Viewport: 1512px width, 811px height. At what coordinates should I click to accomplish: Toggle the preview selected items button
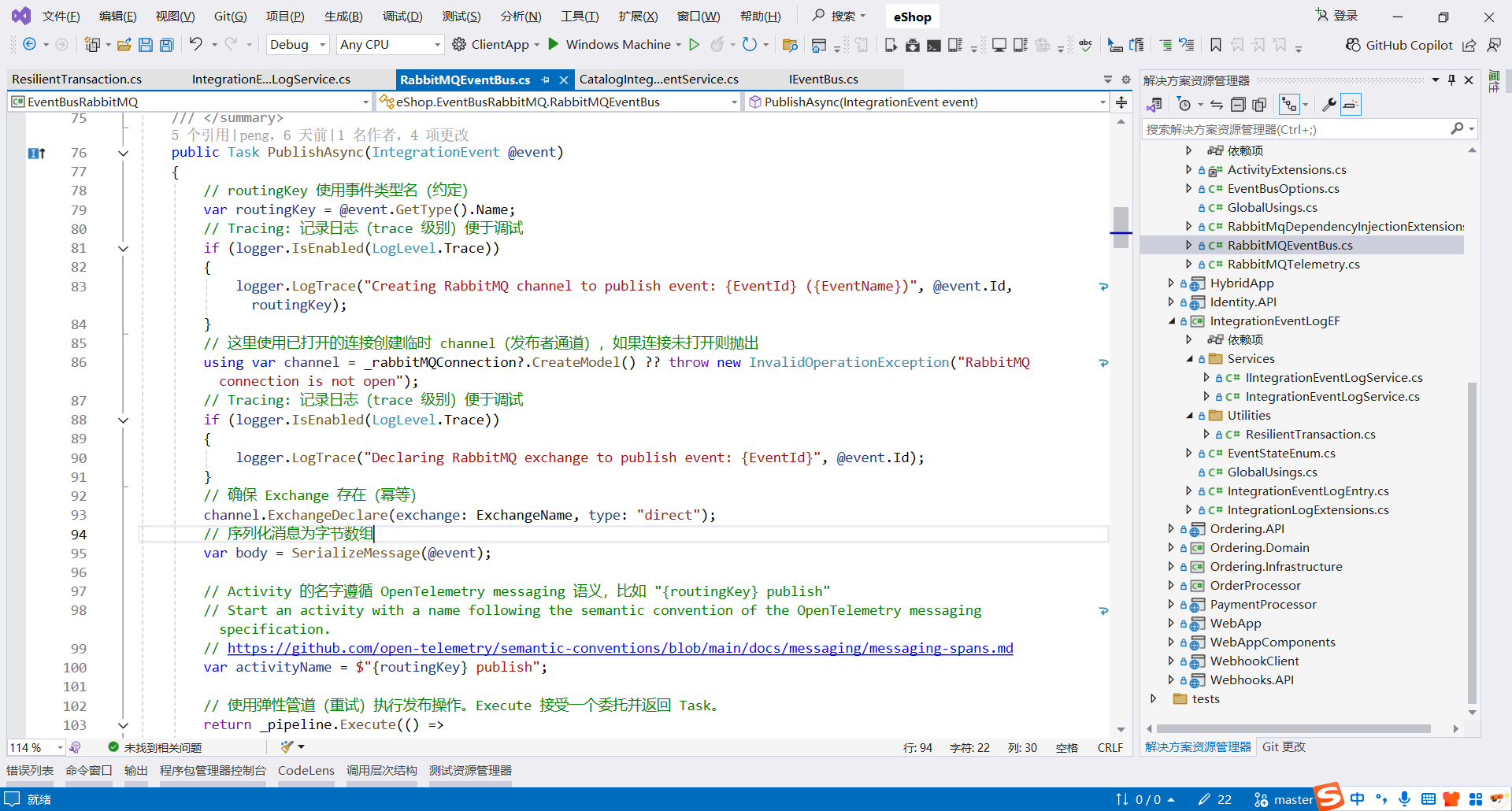point(1351,105)
